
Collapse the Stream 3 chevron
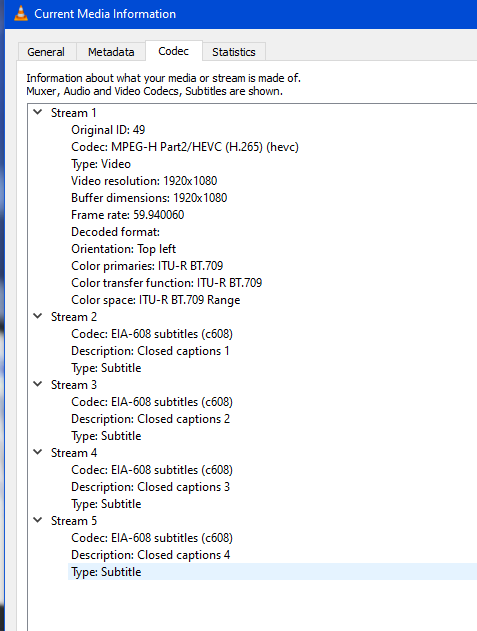tap(38, 384)
